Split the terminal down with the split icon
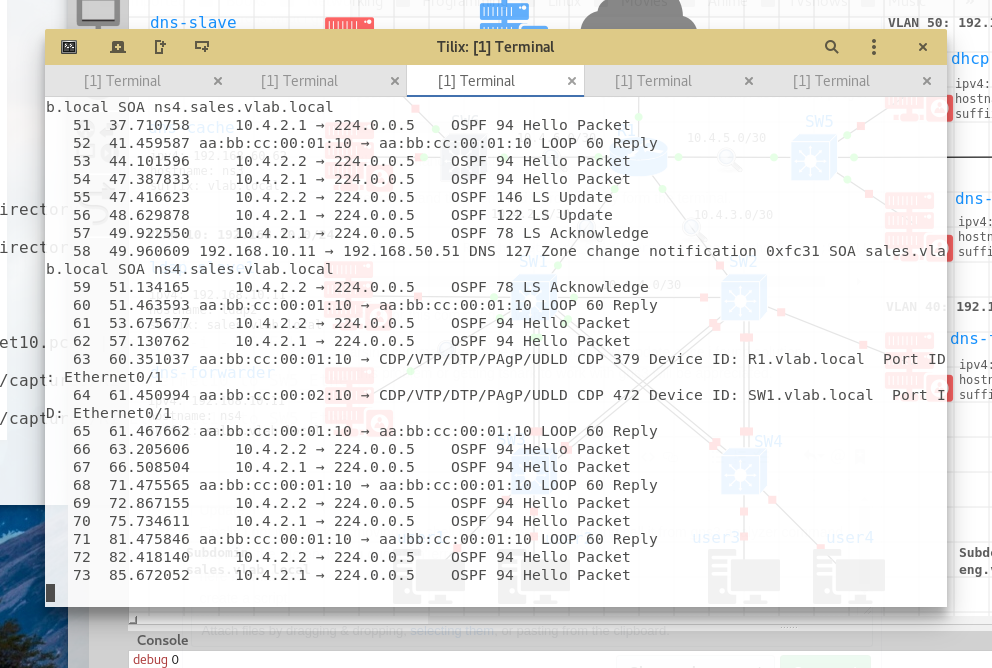 [x=203, y=46]
